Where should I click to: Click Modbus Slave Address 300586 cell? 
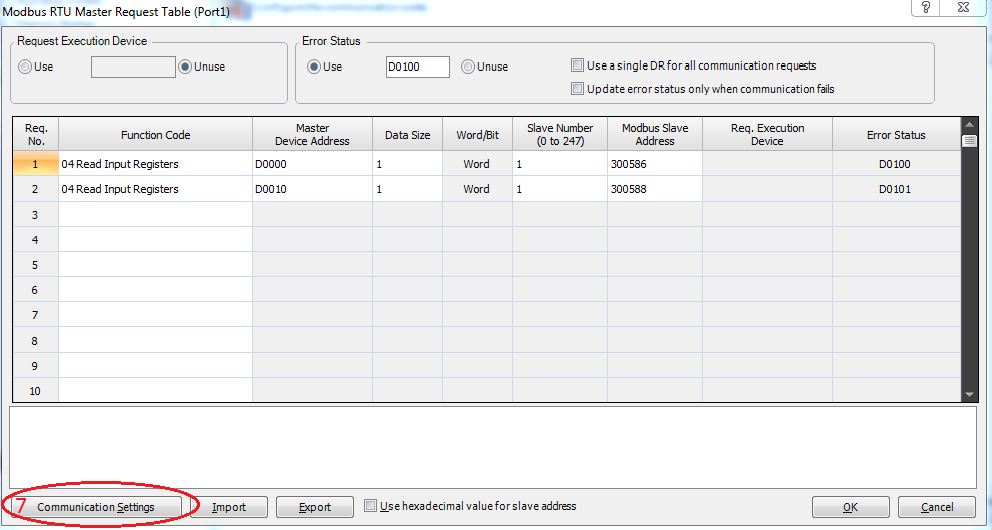click(655, 164)
